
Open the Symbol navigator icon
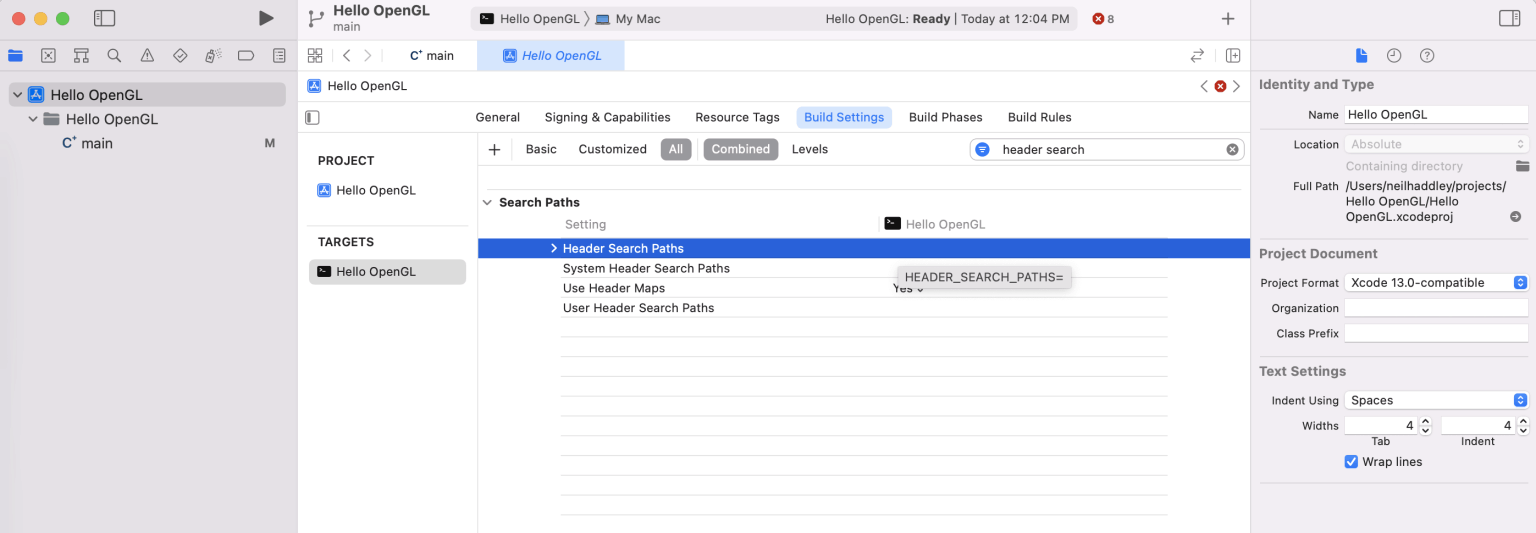81,56
